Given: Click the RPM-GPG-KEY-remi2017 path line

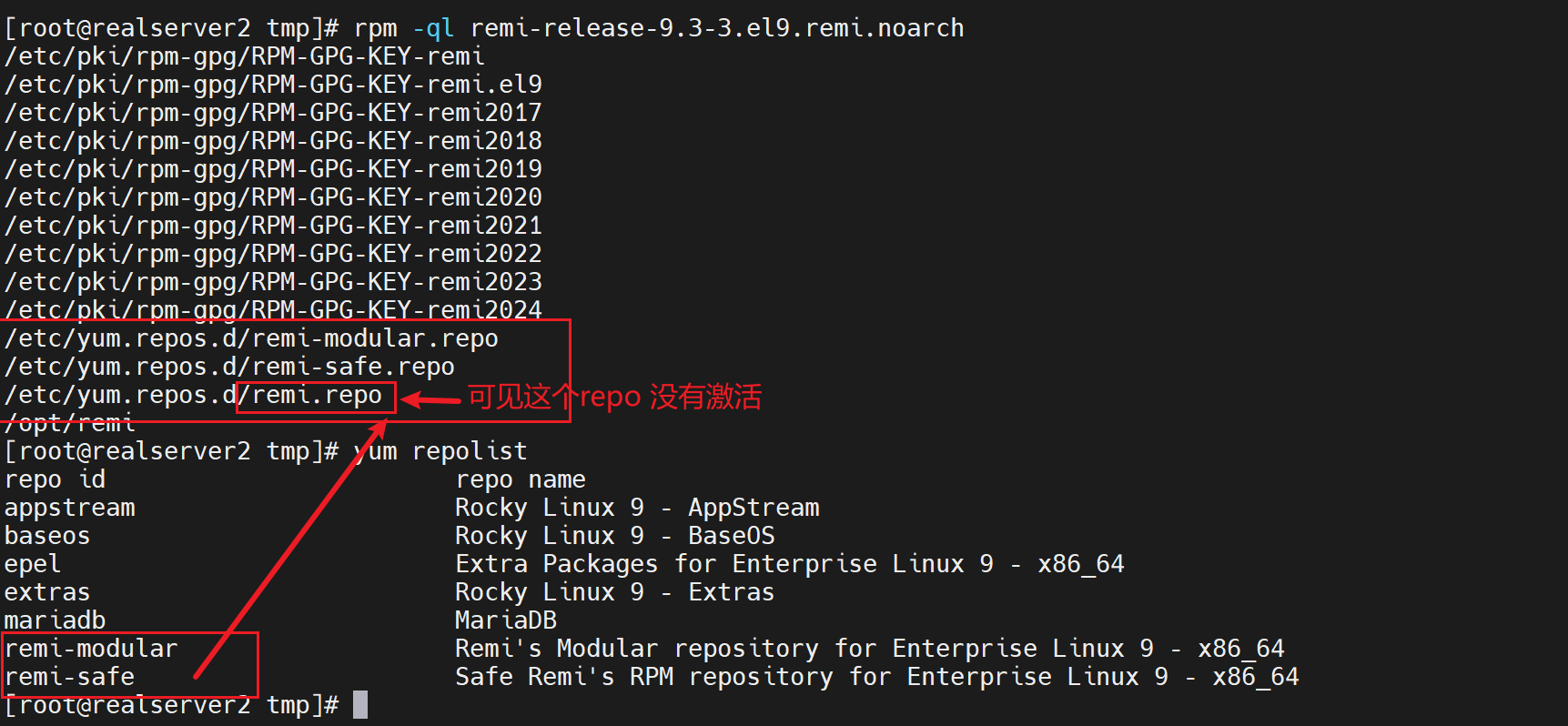Looking at the screenshot, I should pos(273,113).
